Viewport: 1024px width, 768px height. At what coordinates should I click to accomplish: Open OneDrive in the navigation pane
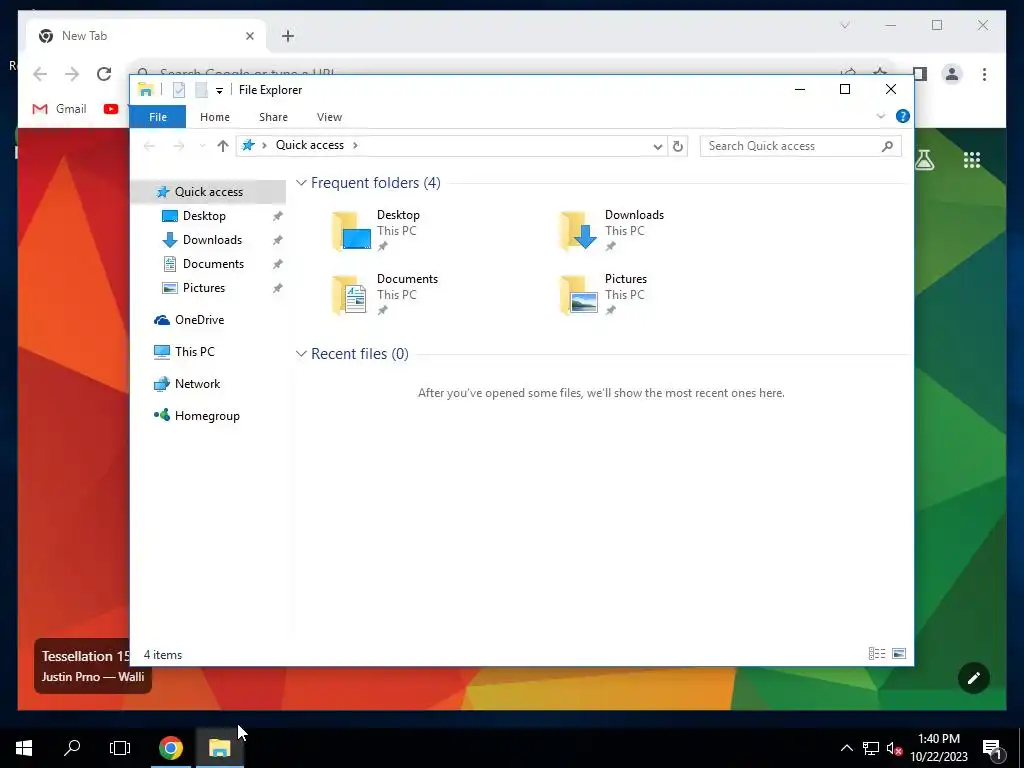199,320
